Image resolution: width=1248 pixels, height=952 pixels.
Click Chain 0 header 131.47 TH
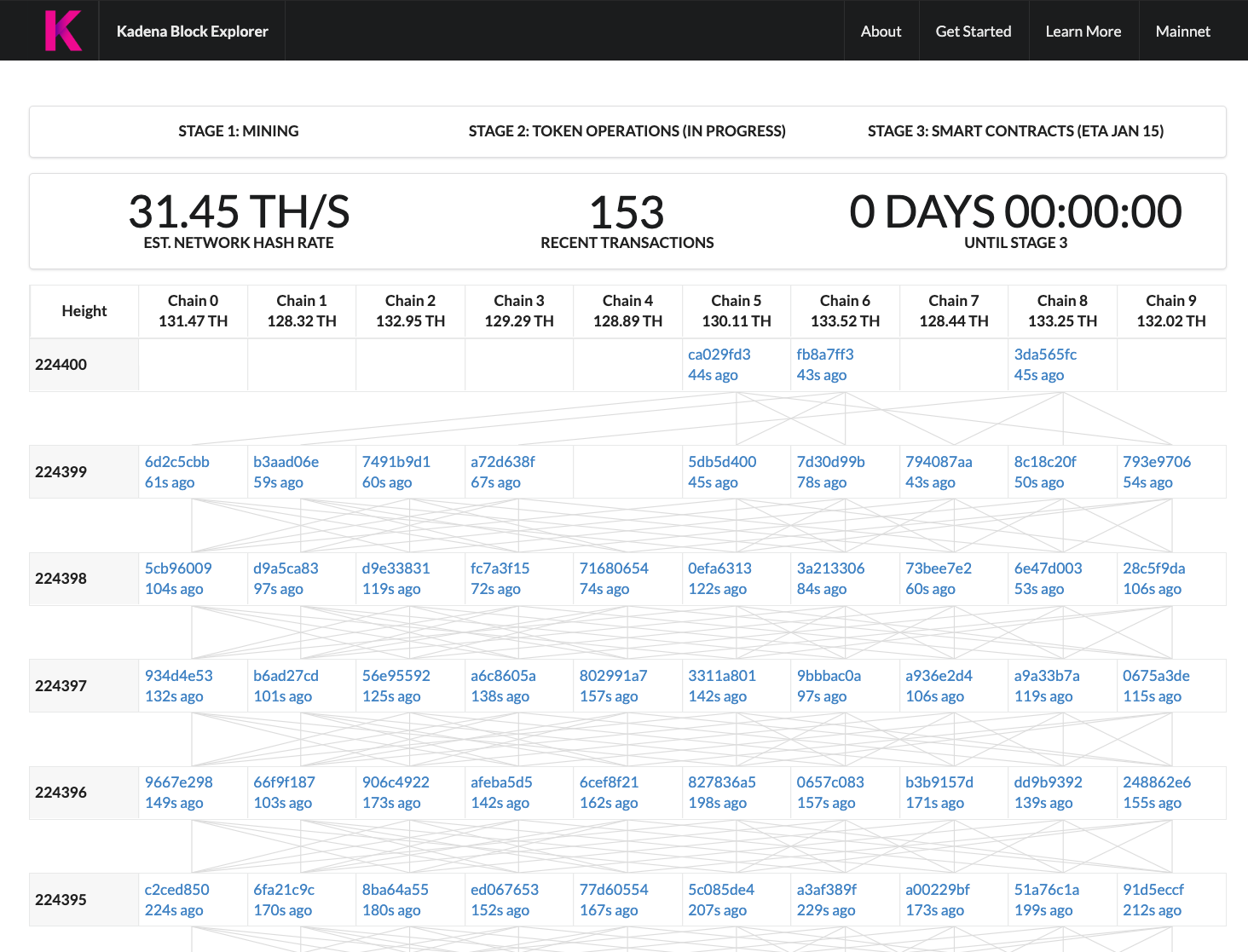point(194,311)
